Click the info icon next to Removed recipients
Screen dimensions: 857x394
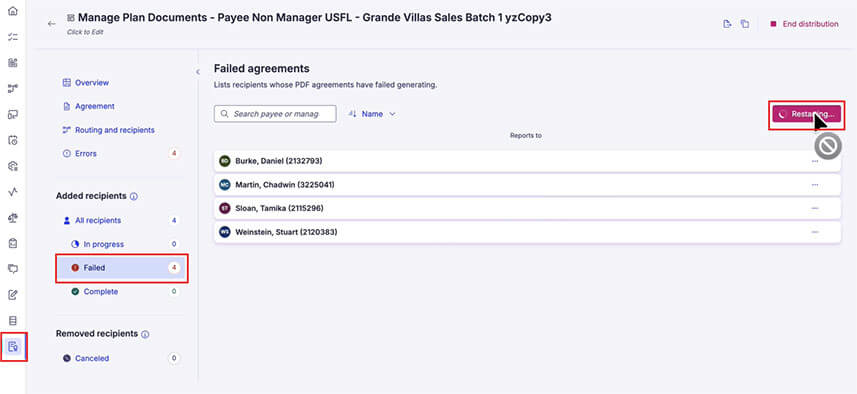point(145,334)
